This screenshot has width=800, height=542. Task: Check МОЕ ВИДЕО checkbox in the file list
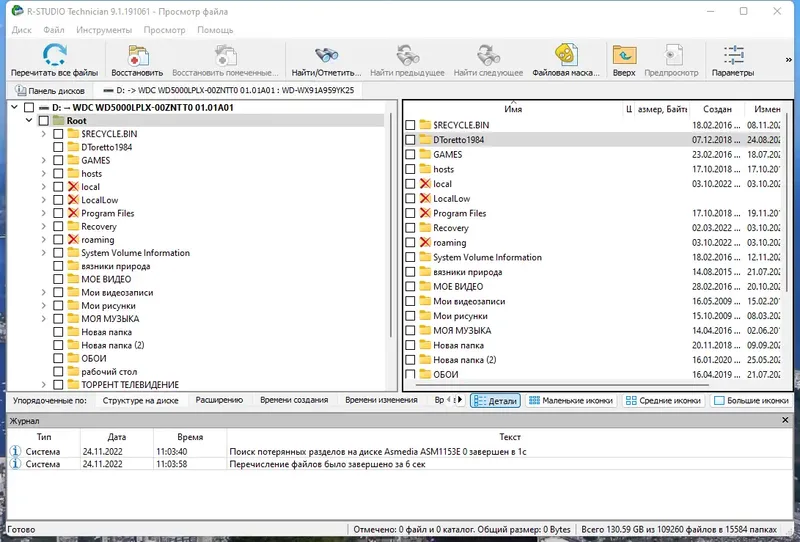coord(410,287)
